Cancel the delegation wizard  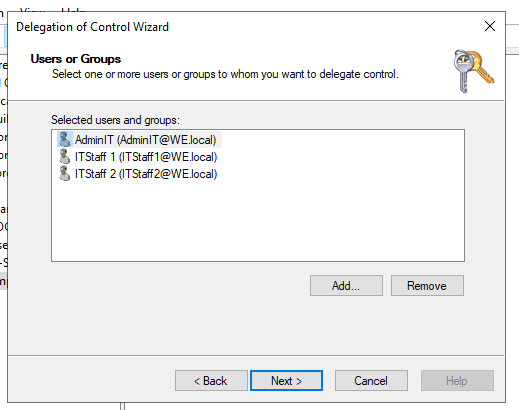(x=371, y=381)
